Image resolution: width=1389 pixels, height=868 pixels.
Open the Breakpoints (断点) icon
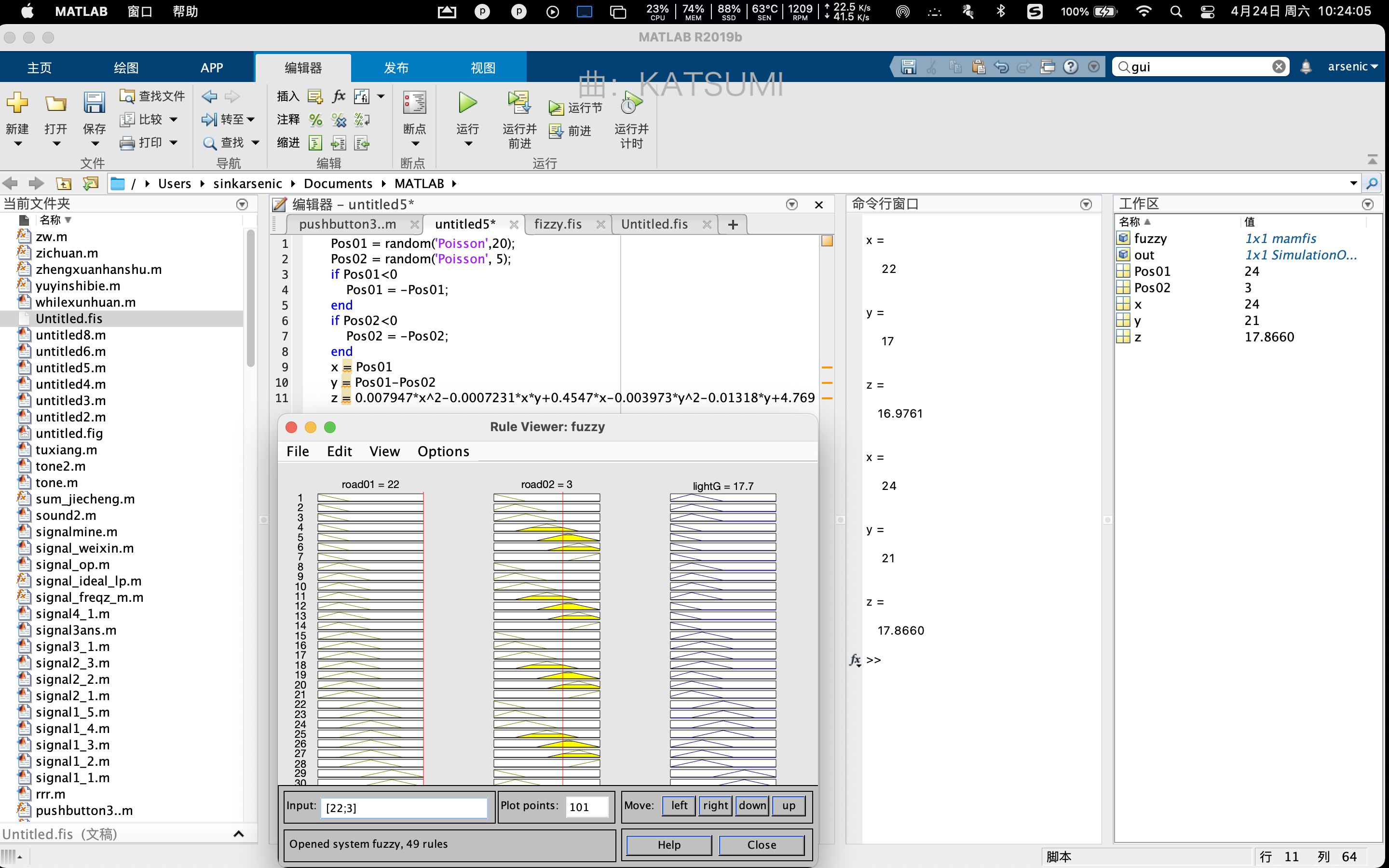click(414, 103)
